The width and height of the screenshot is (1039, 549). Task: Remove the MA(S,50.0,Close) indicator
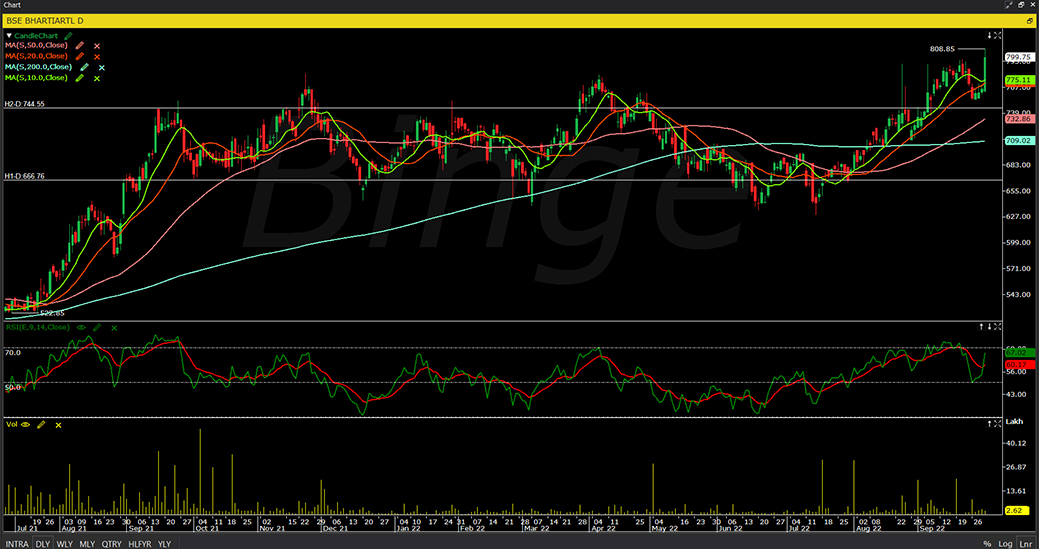[97, 46]
